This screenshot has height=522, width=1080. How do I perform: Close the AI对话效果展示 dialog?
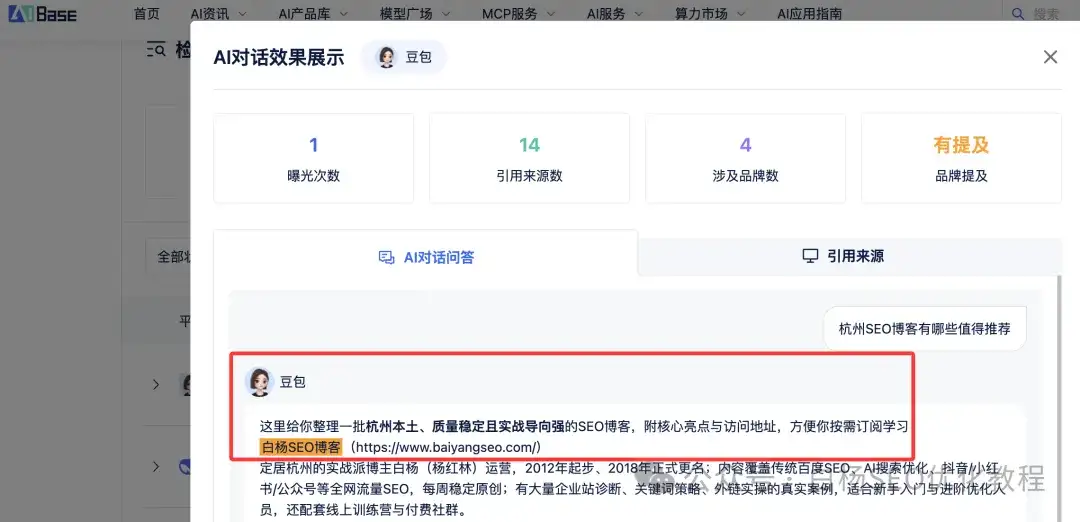tap(1050, 57)
